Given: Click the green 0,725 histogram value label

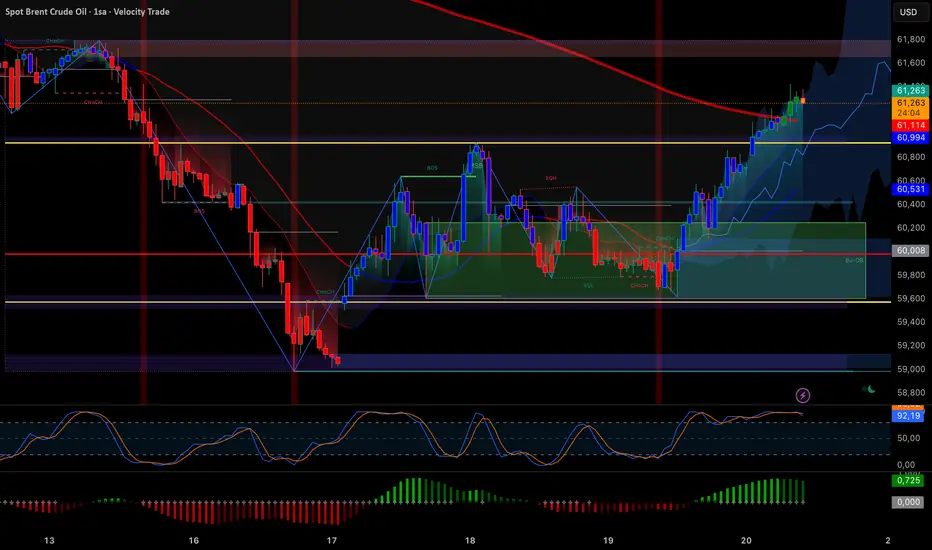Looking at the screenshot, I should 908,480.
